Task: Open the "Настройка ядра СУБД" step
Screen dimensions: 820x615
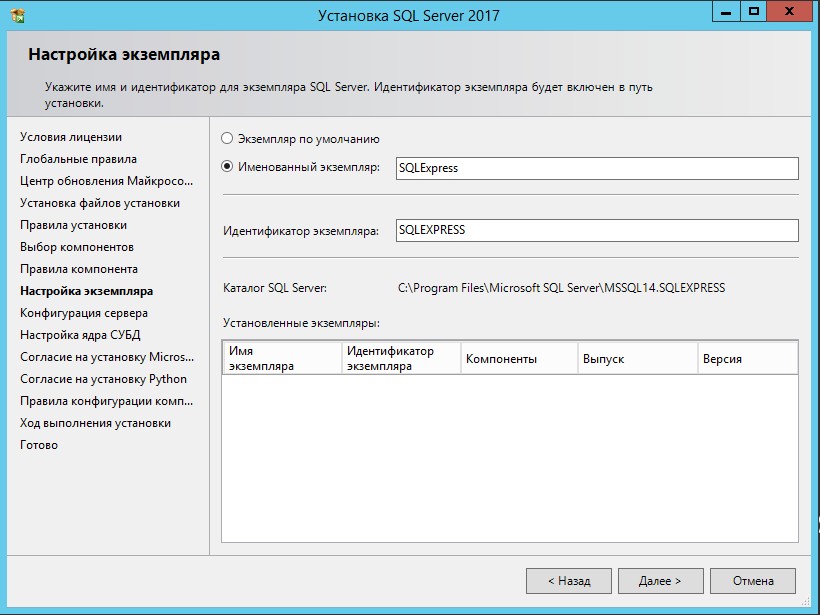Action: pyautogui.click(x=70, y=335)
